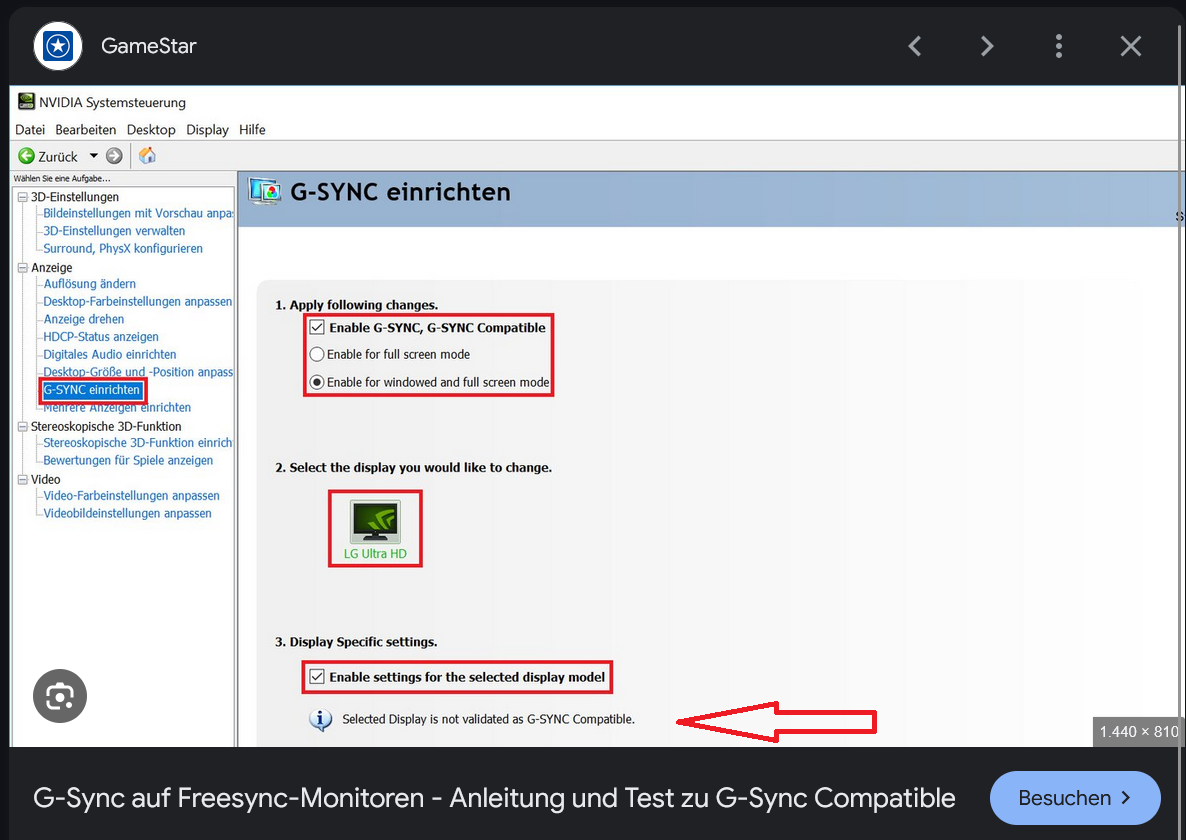Open Desktop-Größe und -Position anpassen
1186x840 pixels.
tap(138, 372)
